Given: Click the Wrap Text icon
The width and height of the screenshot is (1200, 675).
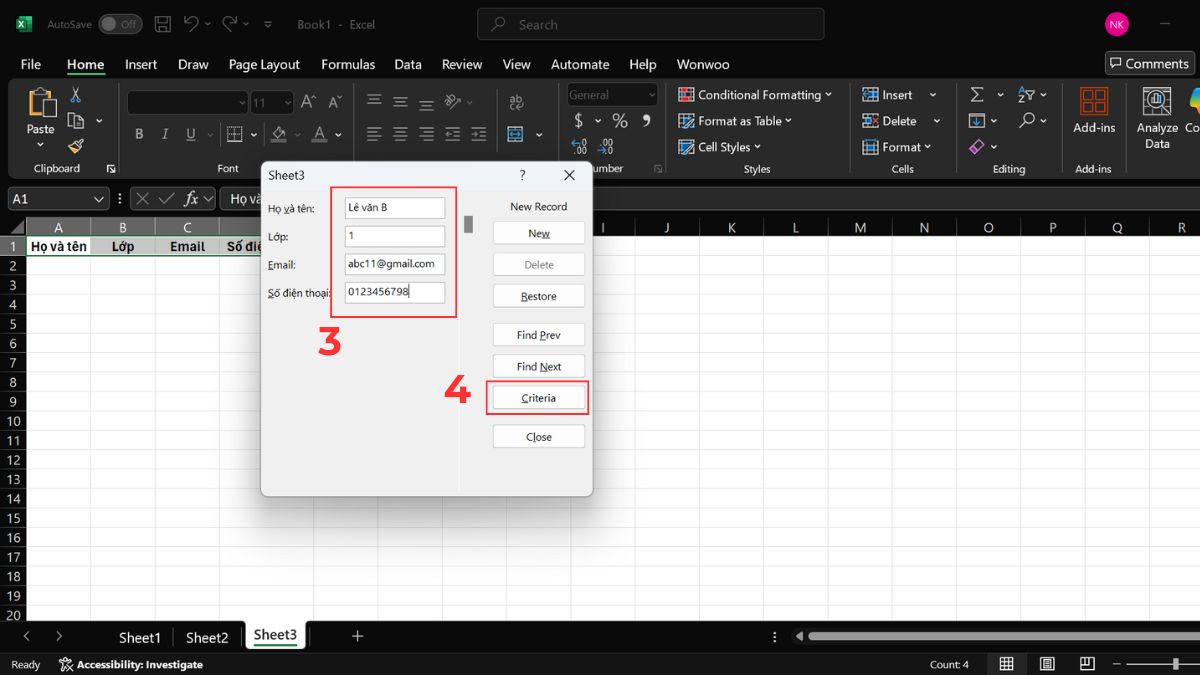Looking at the screenshot, I should click(515, 101).
